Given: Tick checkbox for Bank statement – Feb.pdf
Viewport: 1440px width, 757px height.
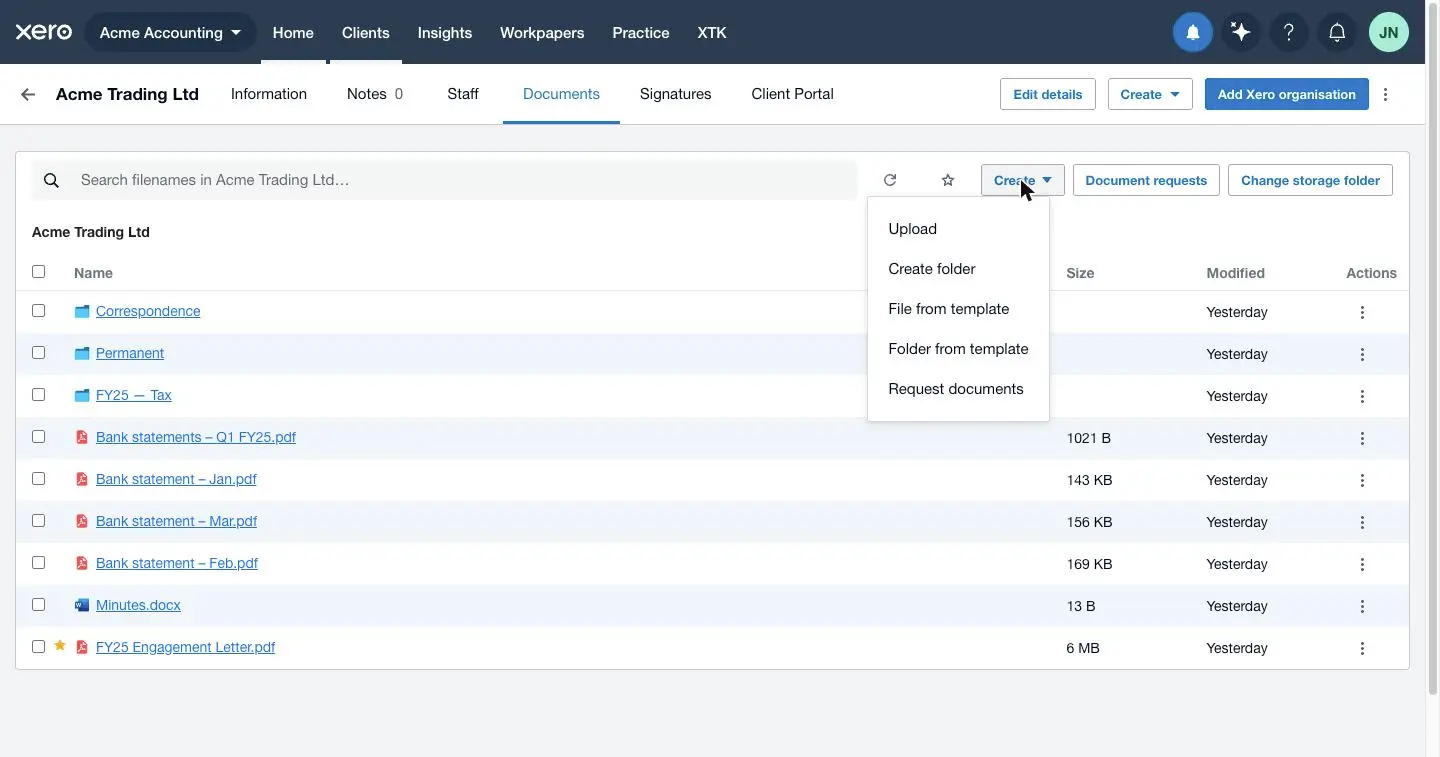Looking at the screenshot, I should (39, 563).
